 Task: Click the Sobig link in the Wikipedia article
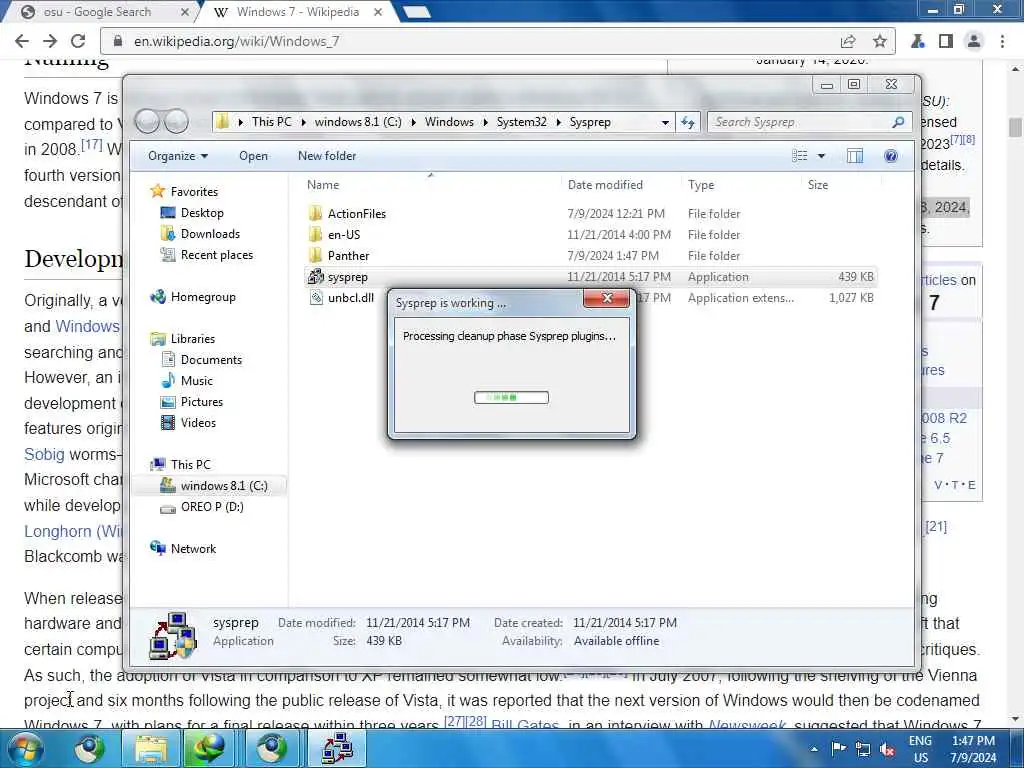[44, 454]
